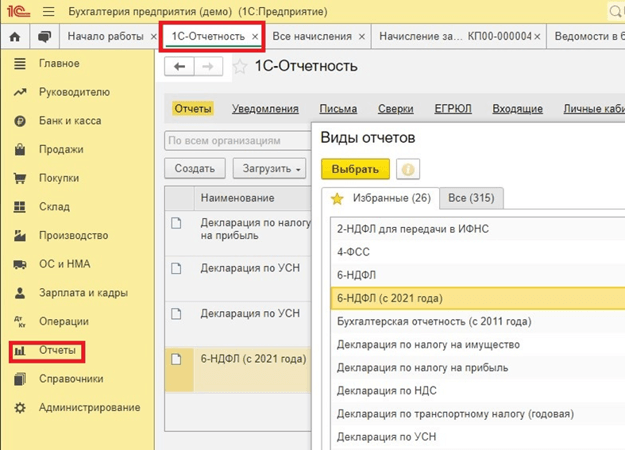Open the hamburger main menu icon
The image size is (625, 450).
pos(49,11)
